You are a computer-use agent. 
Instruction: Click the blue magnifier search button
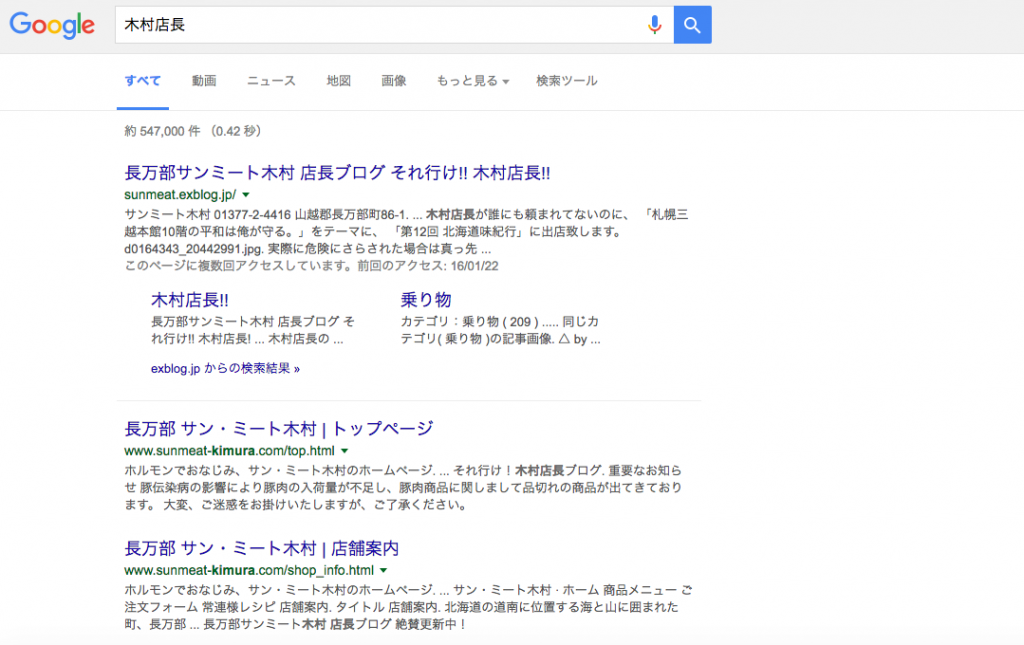point(692,25)
